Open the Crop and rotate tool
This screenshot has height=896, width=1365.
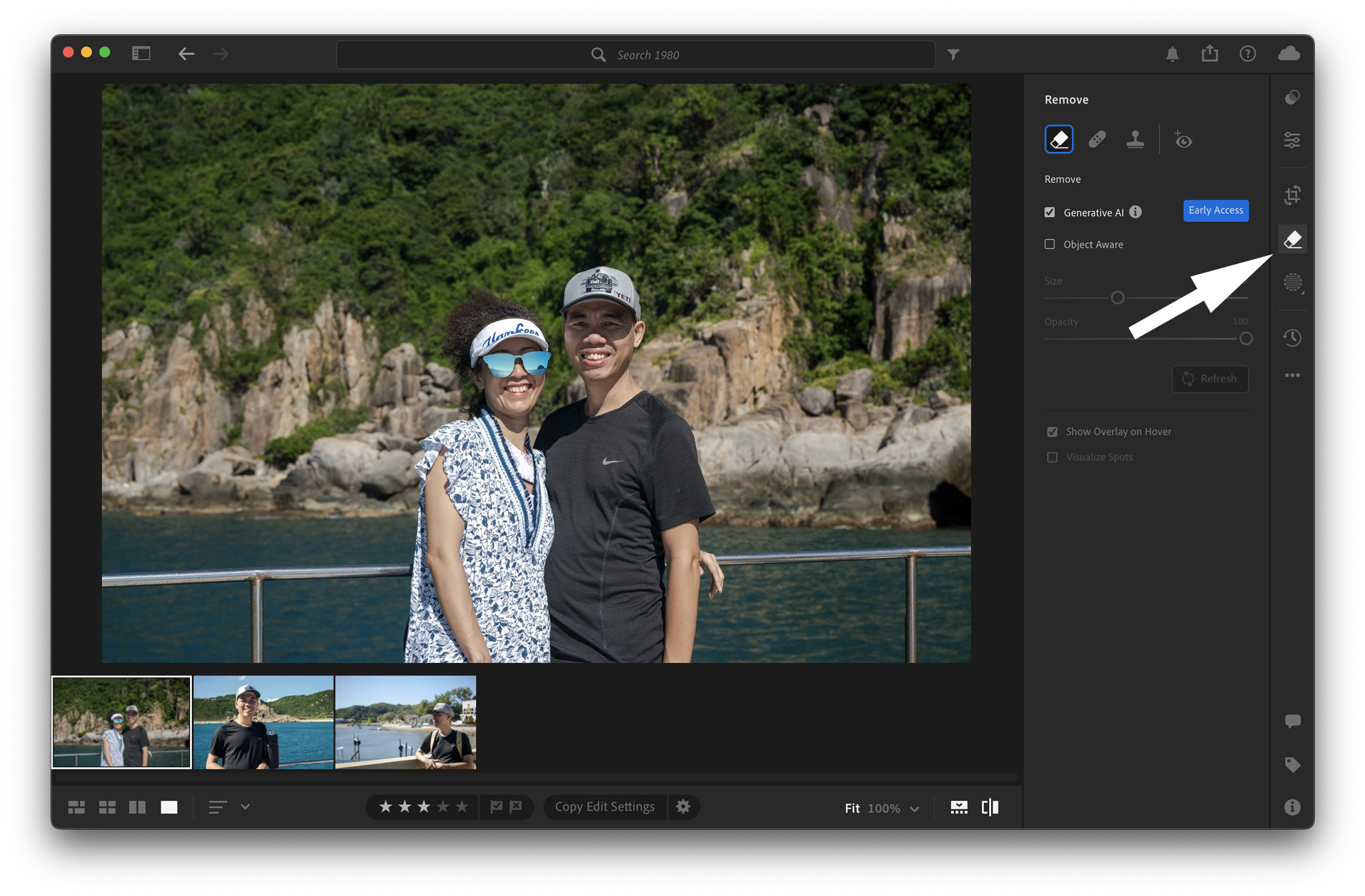coord(1292,196)
